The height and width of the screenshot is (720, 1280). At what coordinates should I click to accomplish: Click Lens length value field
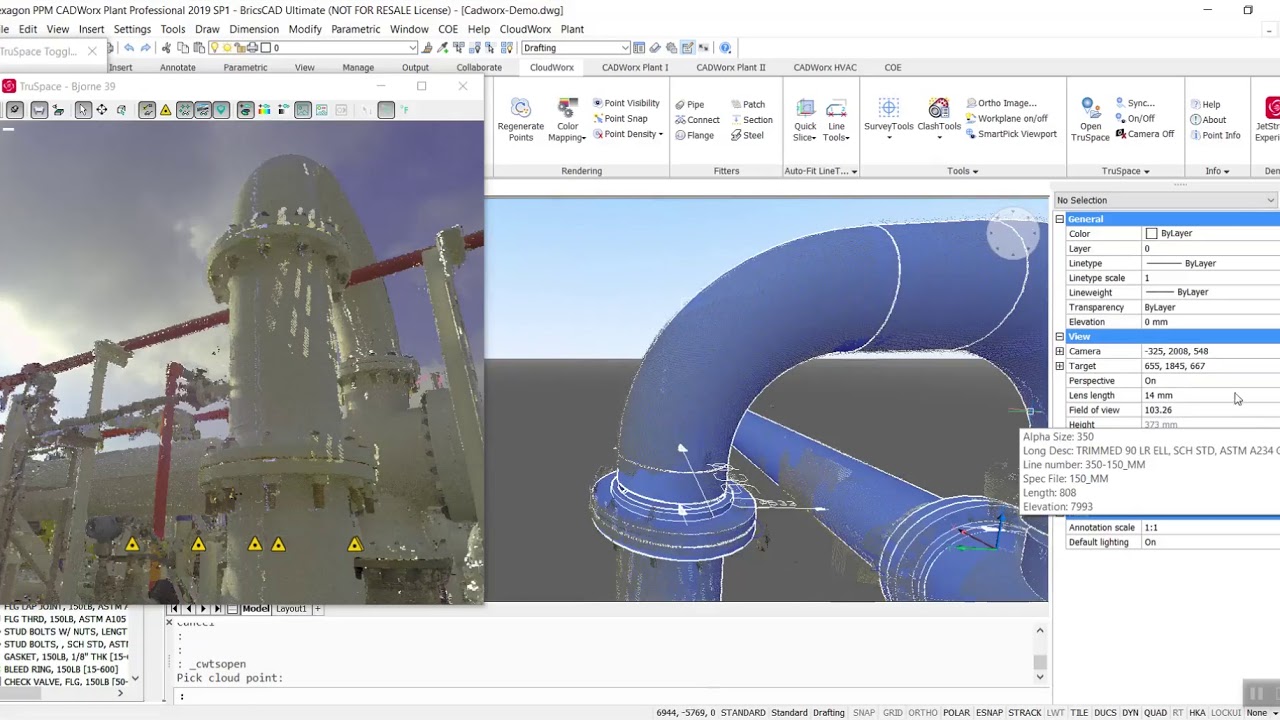coord(1211,395)
